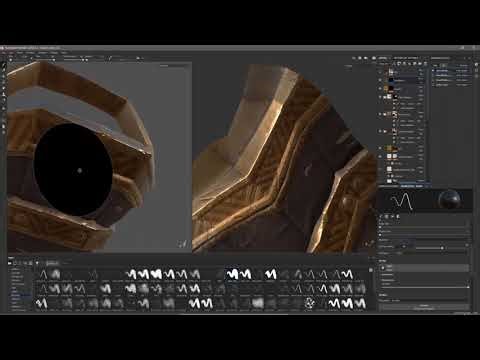Select the Projection tool in left toolbar
The height and width of the screenshot is (360, 480).
click(4, 77)
